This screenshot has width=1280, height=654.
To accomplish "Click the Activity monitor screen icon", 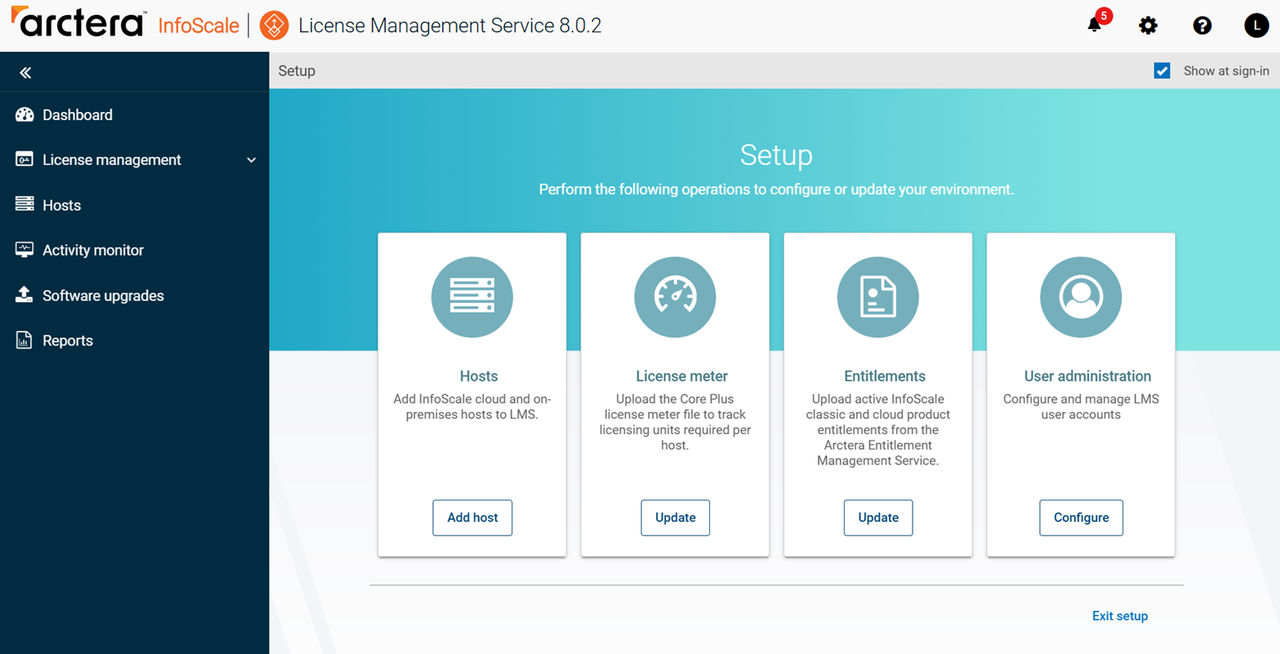I will point(25,250).
